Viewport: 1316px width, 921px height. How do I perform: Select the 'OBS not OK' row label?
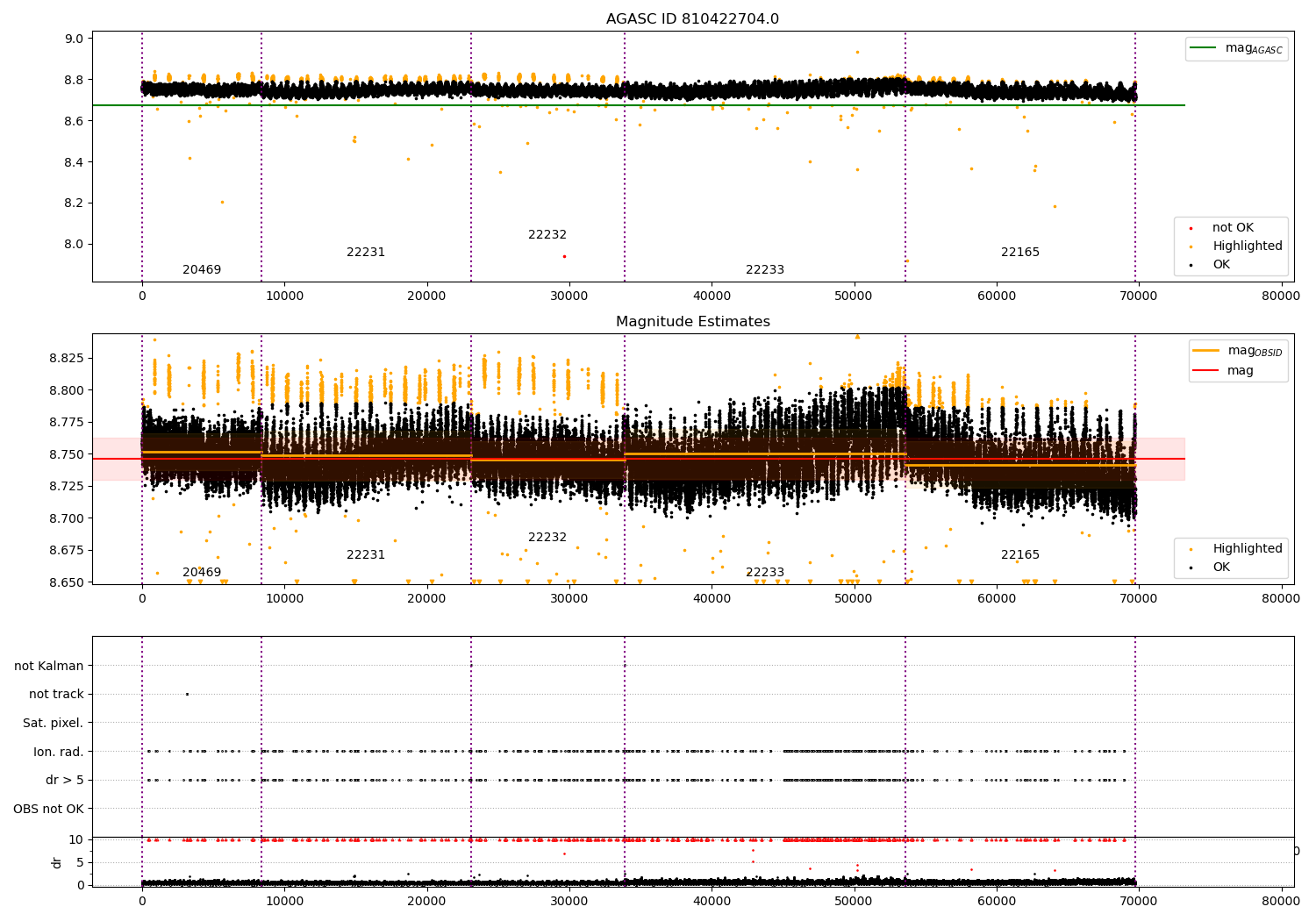(48, 809)
